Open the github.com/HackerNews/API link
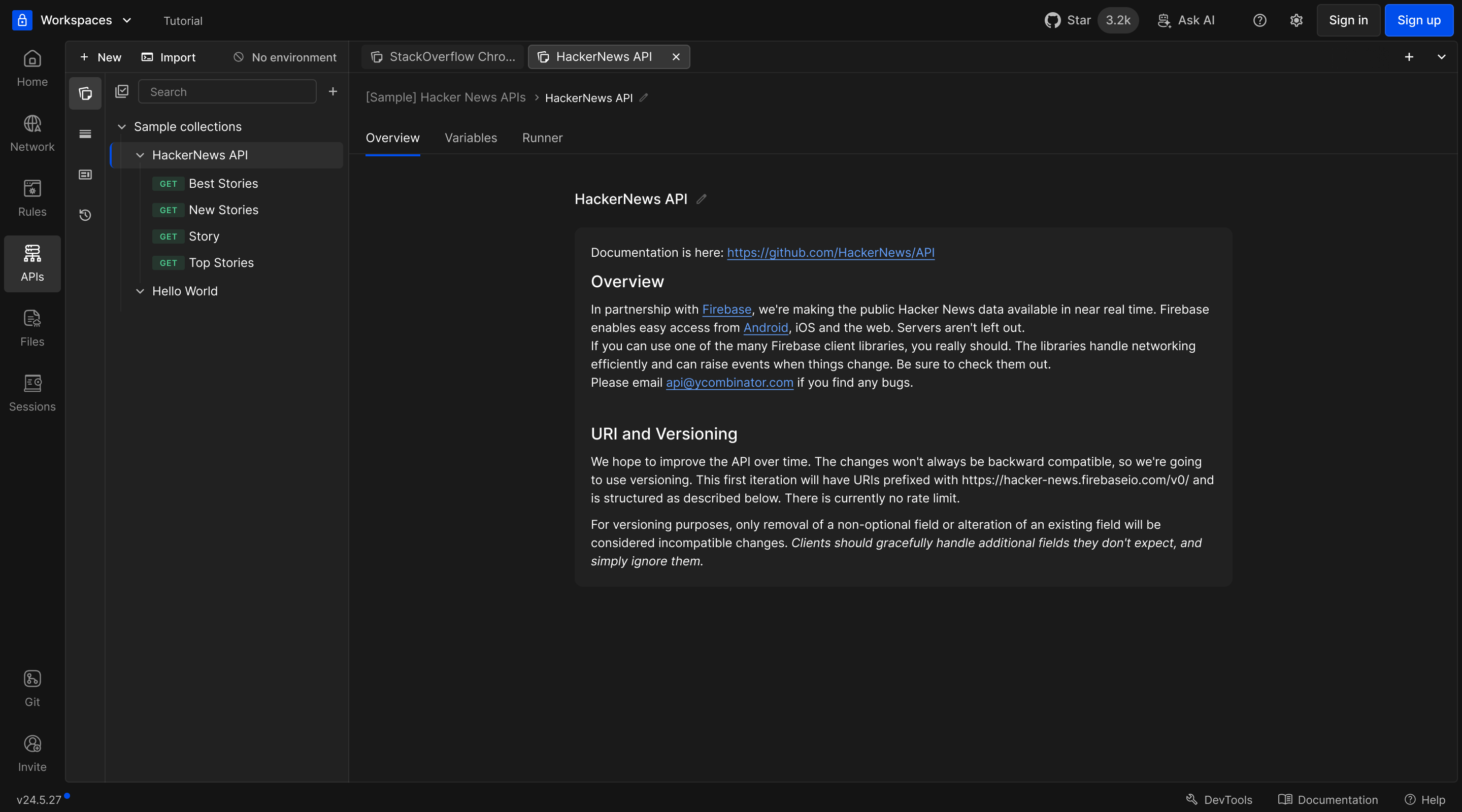 click(830, 253)
